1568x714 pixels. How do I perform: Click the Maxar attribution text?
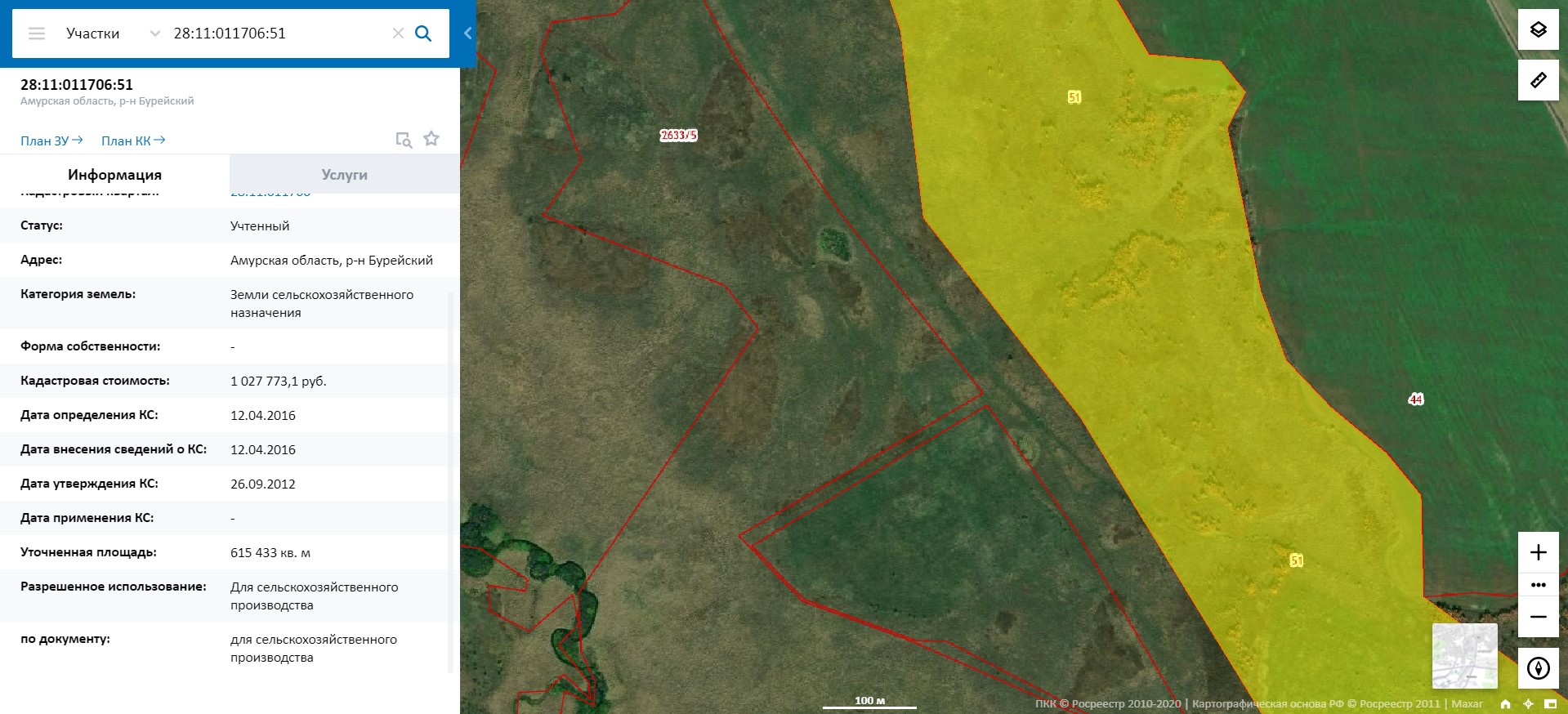(1467, 703)
